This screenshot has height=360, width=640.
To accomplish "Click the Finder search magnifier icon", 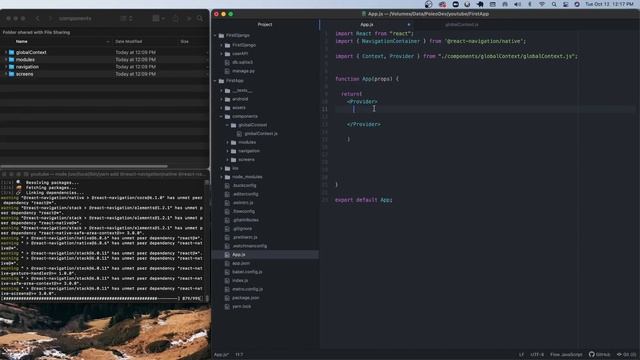I will point(200,18).
